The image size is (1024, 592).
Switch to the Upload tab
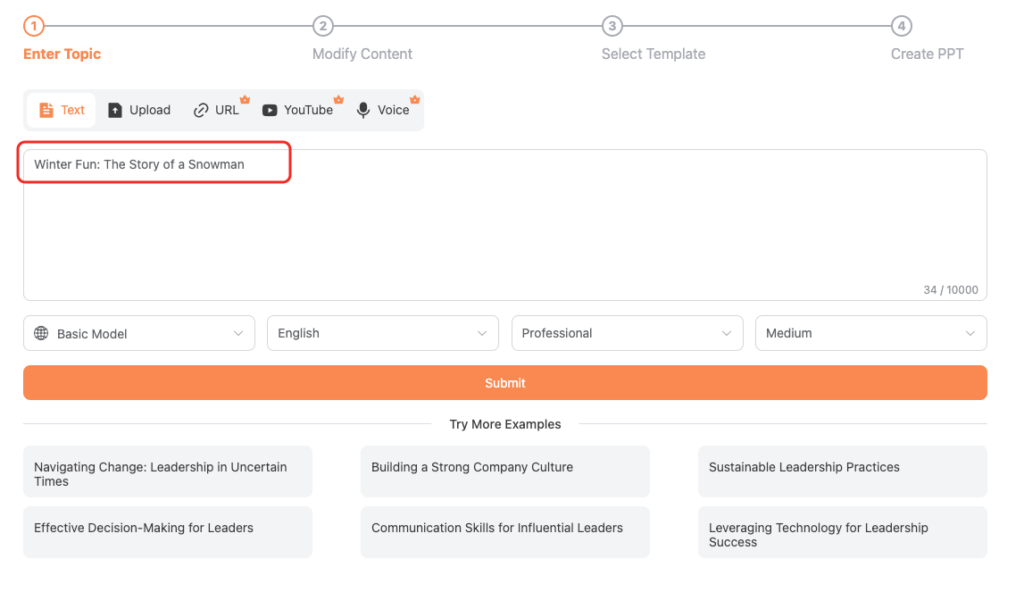click(x=139, y=110)
